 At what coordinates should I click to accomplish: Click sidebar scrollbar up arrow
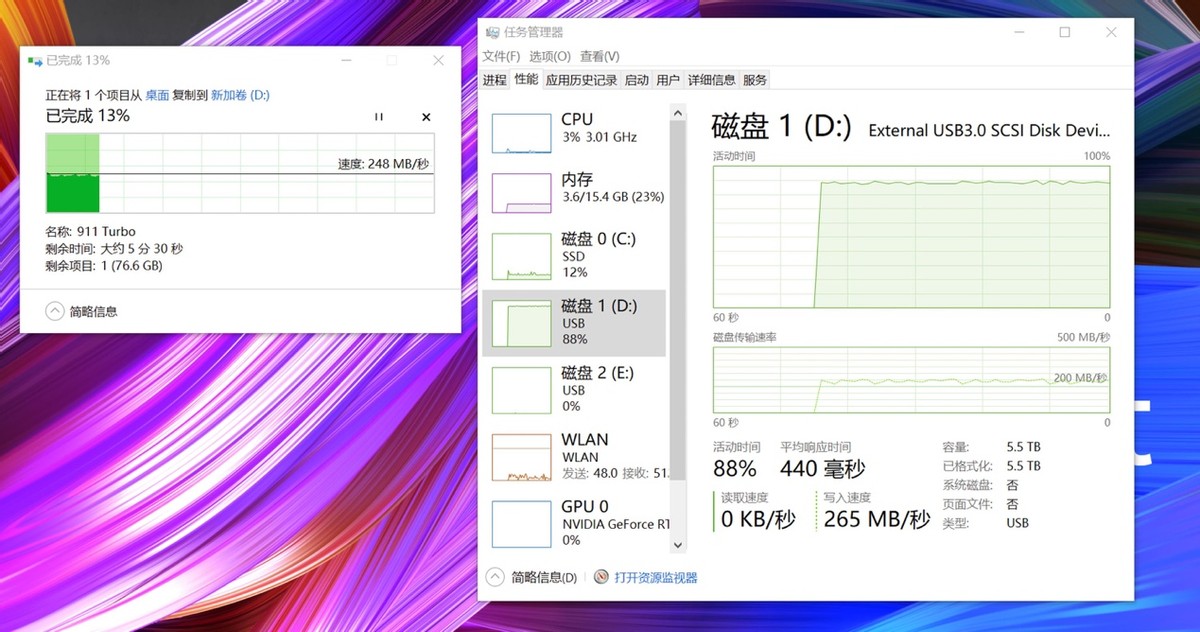(677, 113)
